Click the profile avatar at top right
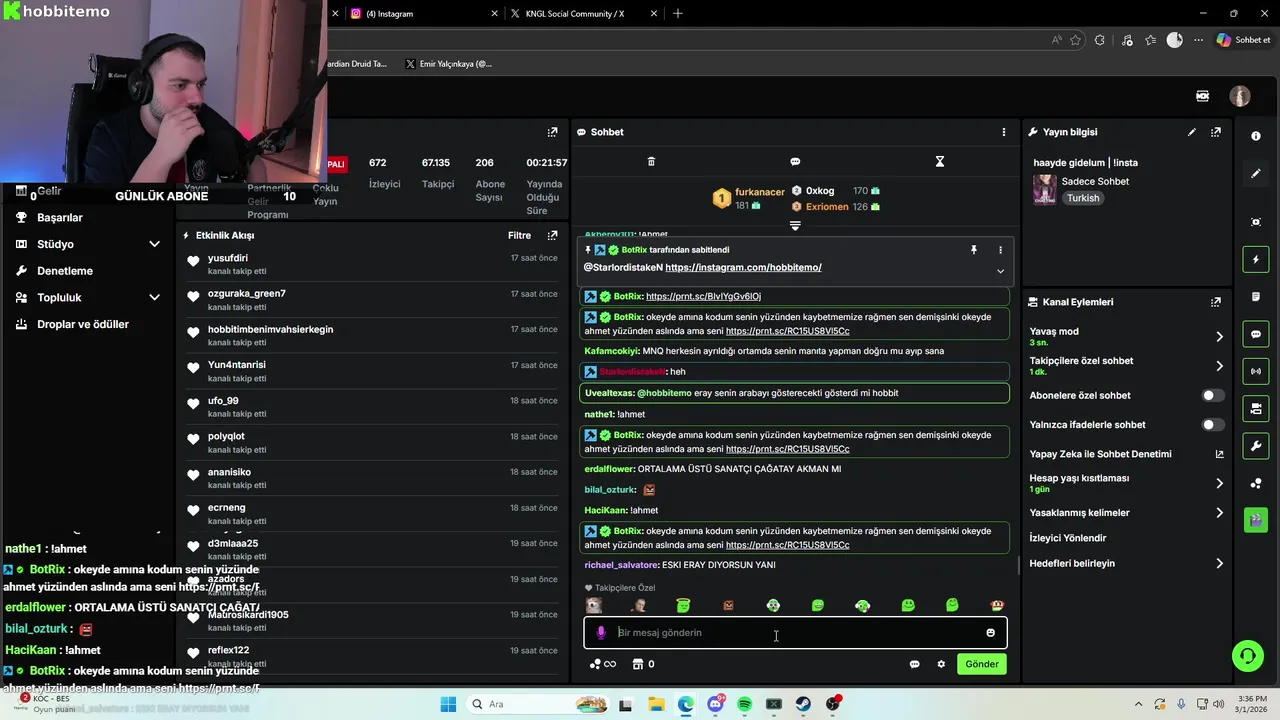 tap(1240, 96)
